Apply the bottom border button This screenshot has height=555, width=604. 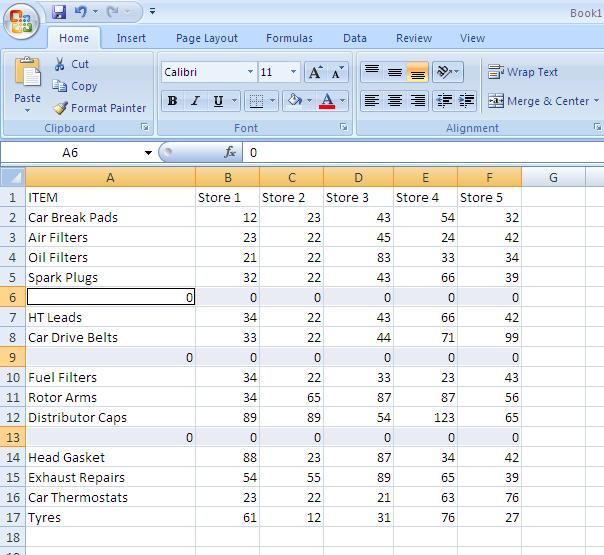256,101
